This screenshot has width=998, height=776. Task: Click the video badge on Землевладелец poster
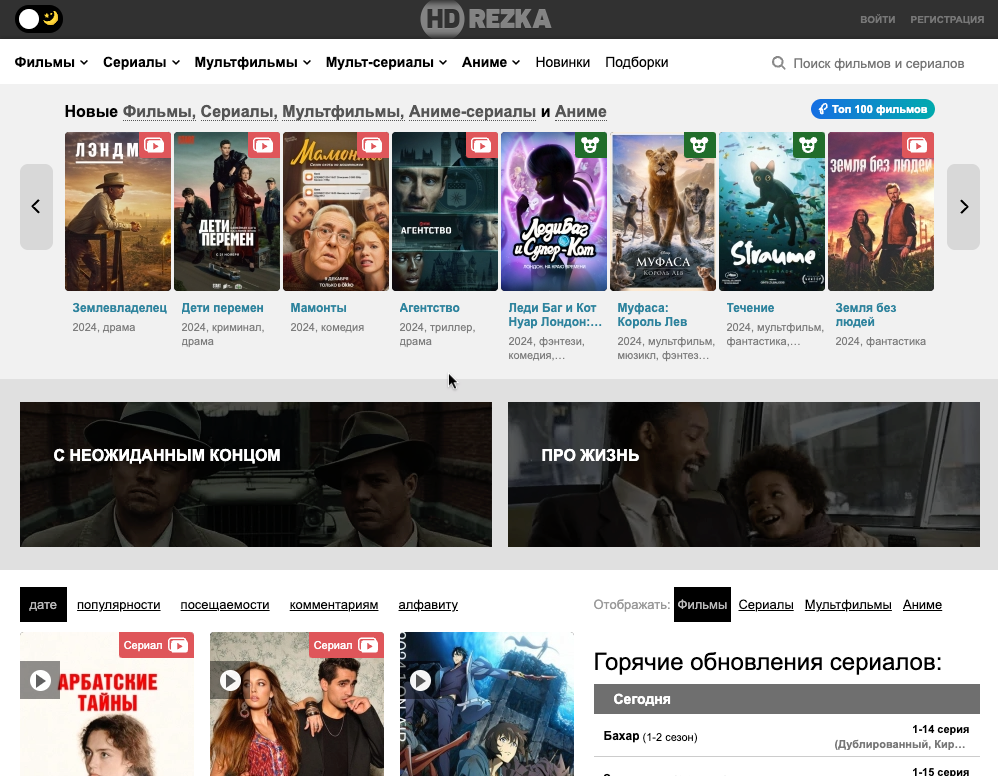coord(154,145)
